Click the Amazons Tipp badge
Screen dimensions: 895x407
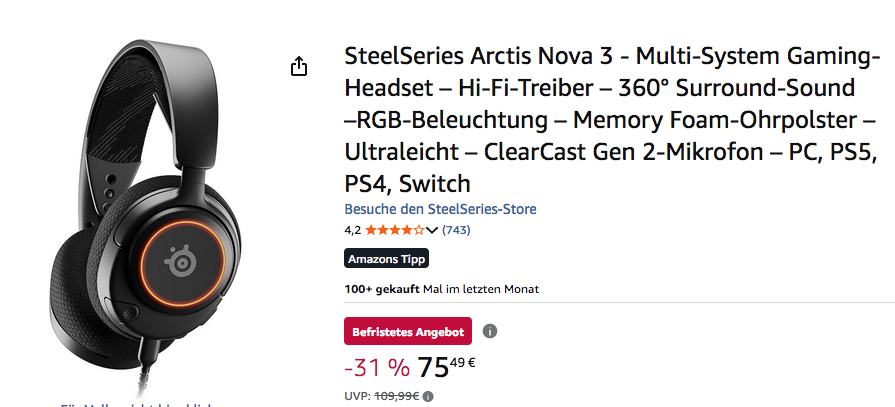(387, 259)
